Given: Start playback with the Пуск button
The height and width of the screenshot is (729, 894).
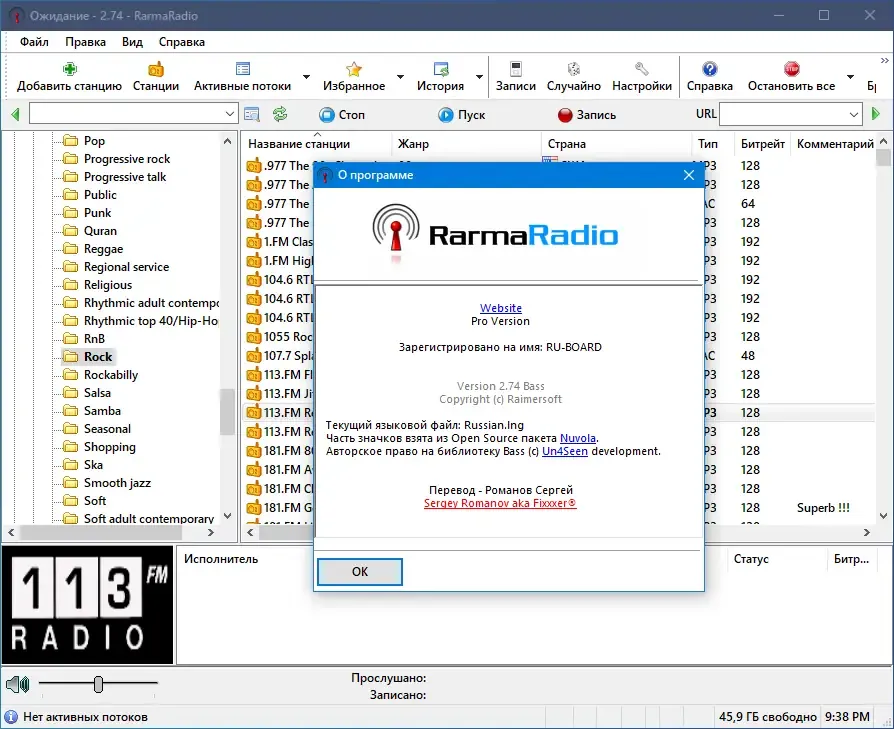Looking at the screenshot, I should [461, 115].
